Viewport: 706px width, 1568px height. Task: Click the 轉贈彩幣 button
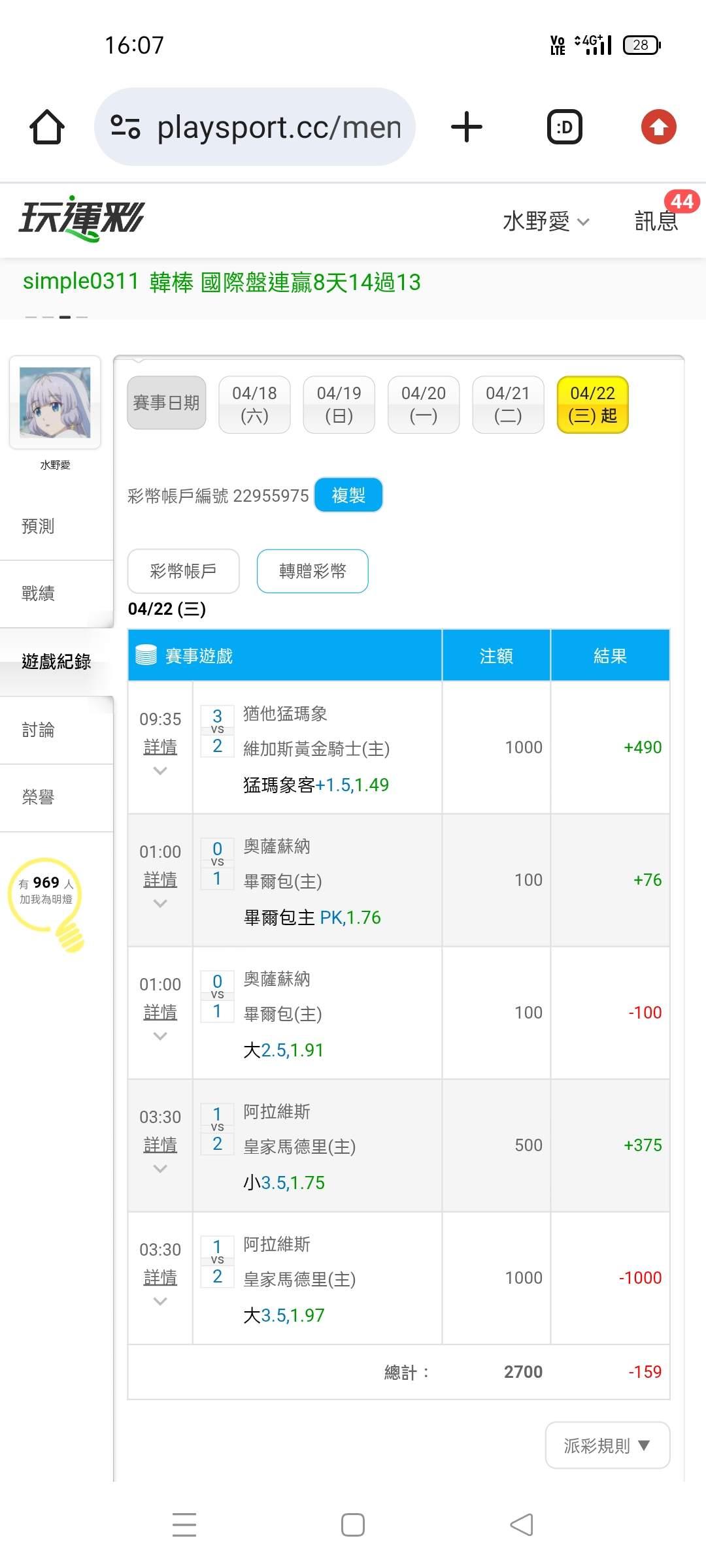click(312, 571)
